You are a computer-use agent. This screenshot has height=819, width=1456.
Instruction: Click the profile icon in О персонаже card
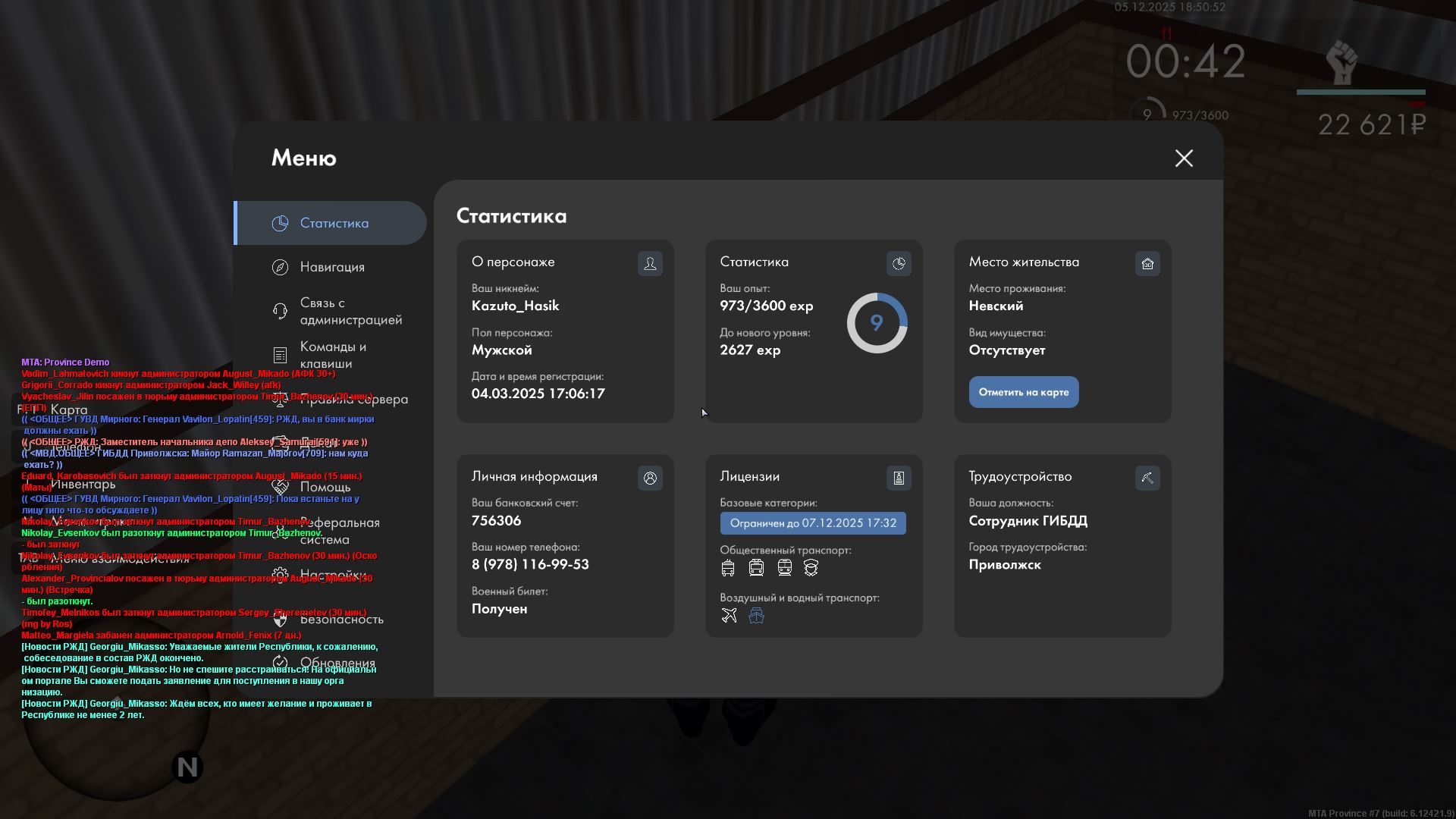650,263
